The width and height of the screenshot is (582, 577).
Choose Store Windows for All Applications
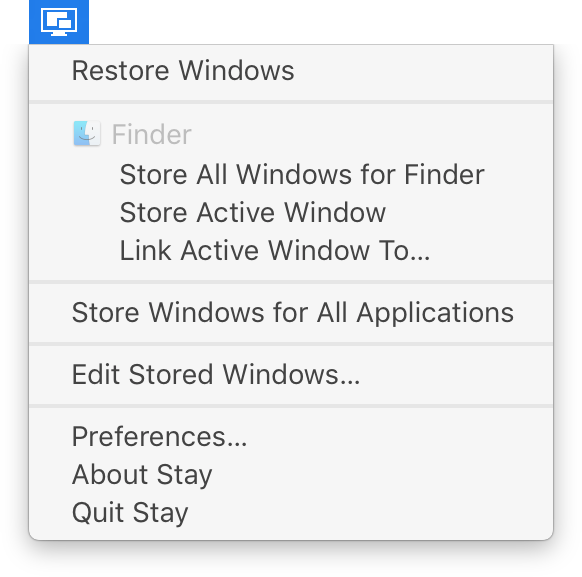pyautogui.click(x=291, y=313)
